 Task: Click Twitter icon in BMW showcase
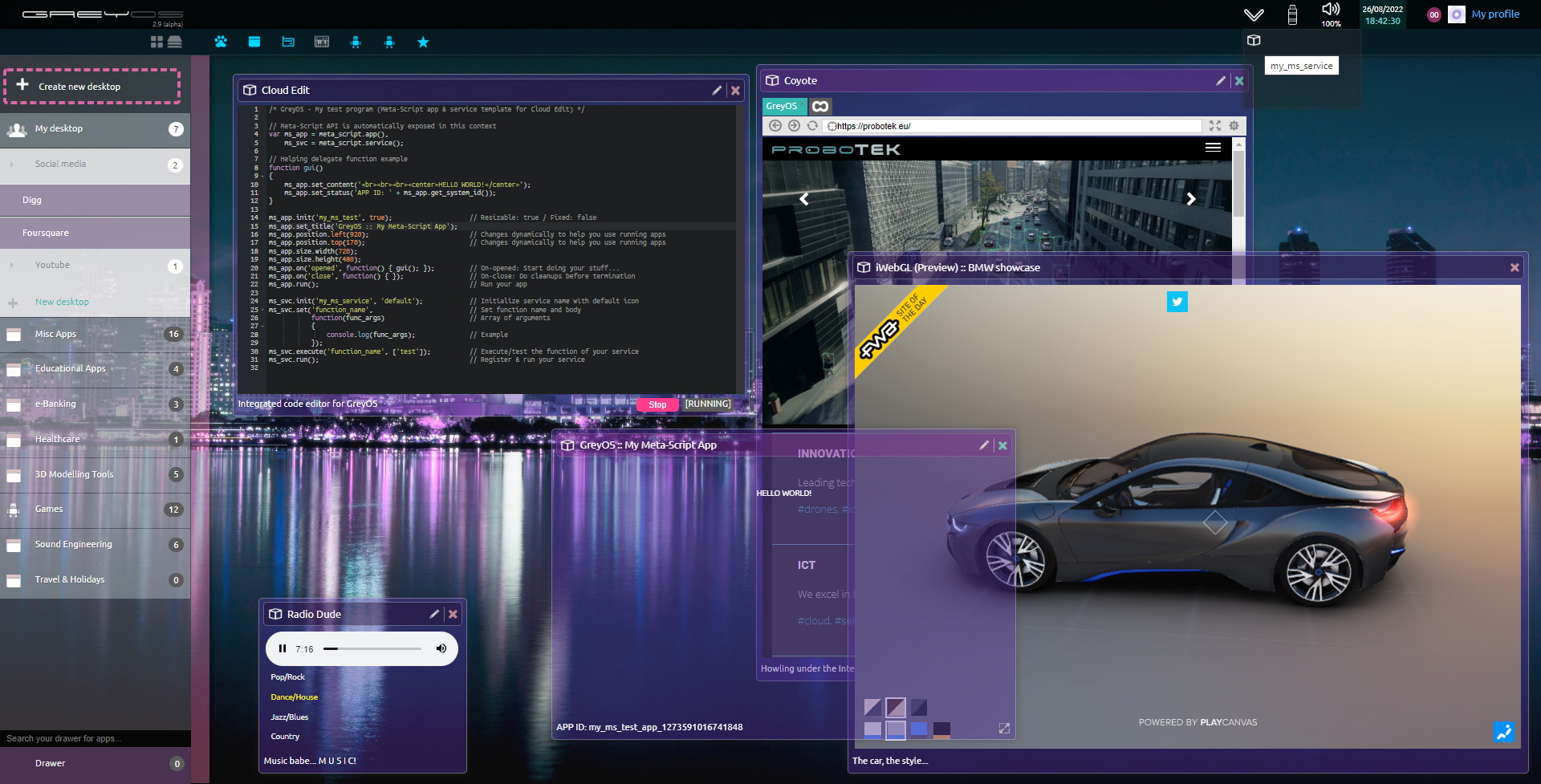[x=1177, y=302]
